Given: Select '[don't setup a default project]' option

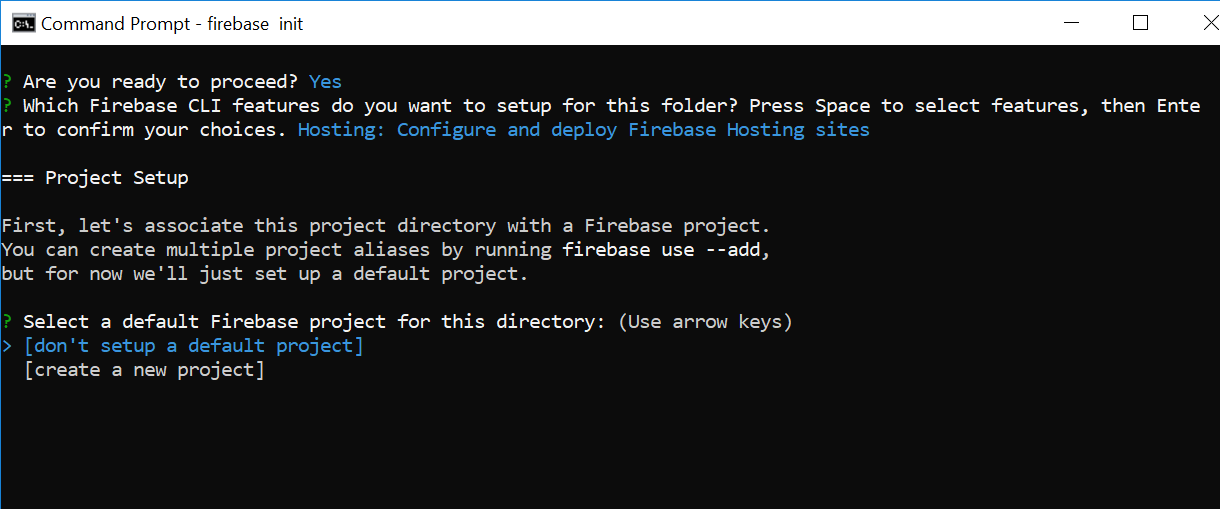Looking at the screenshot, I should (x=194, y=346).
